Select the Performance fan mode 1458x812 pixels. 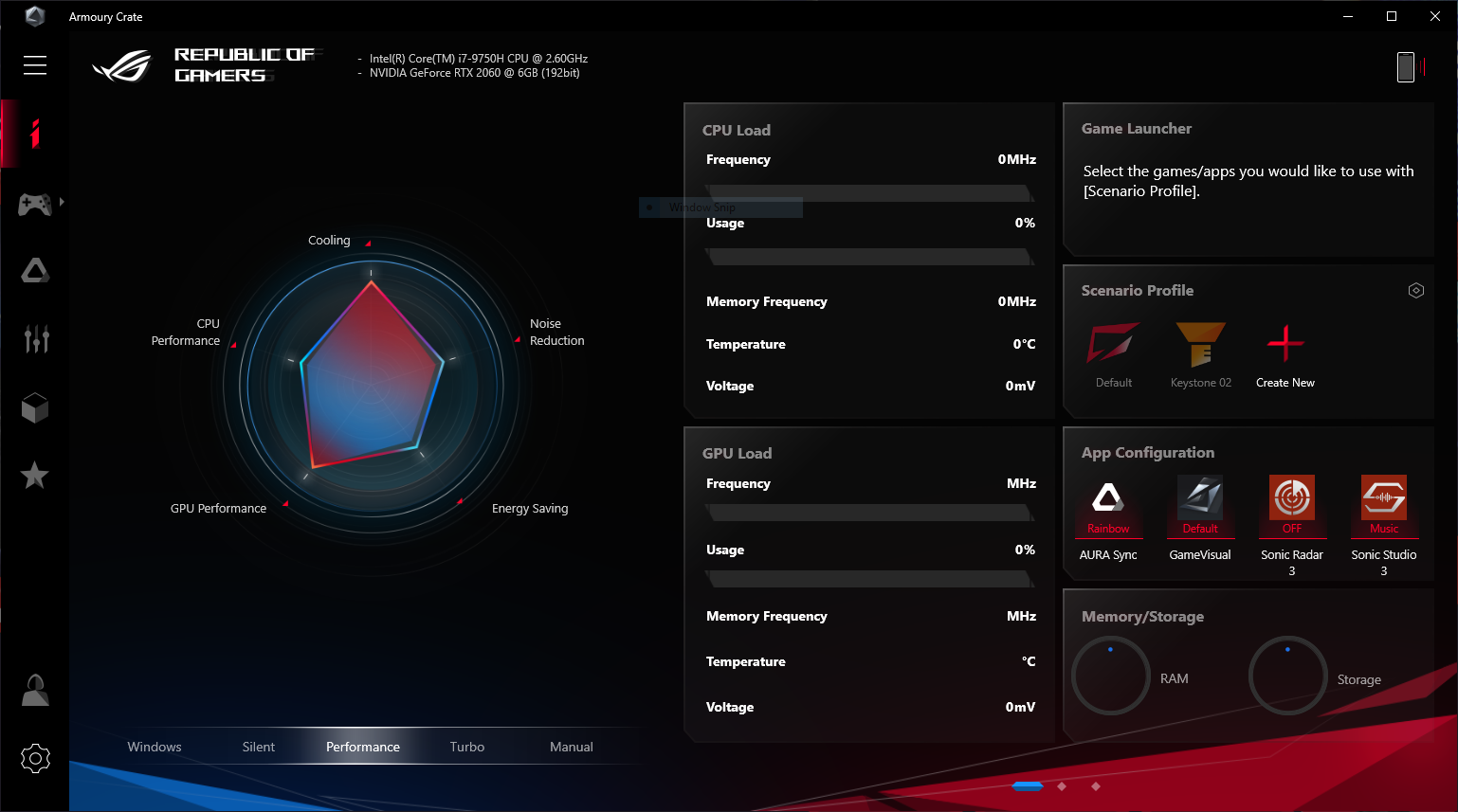pos(363,747)
